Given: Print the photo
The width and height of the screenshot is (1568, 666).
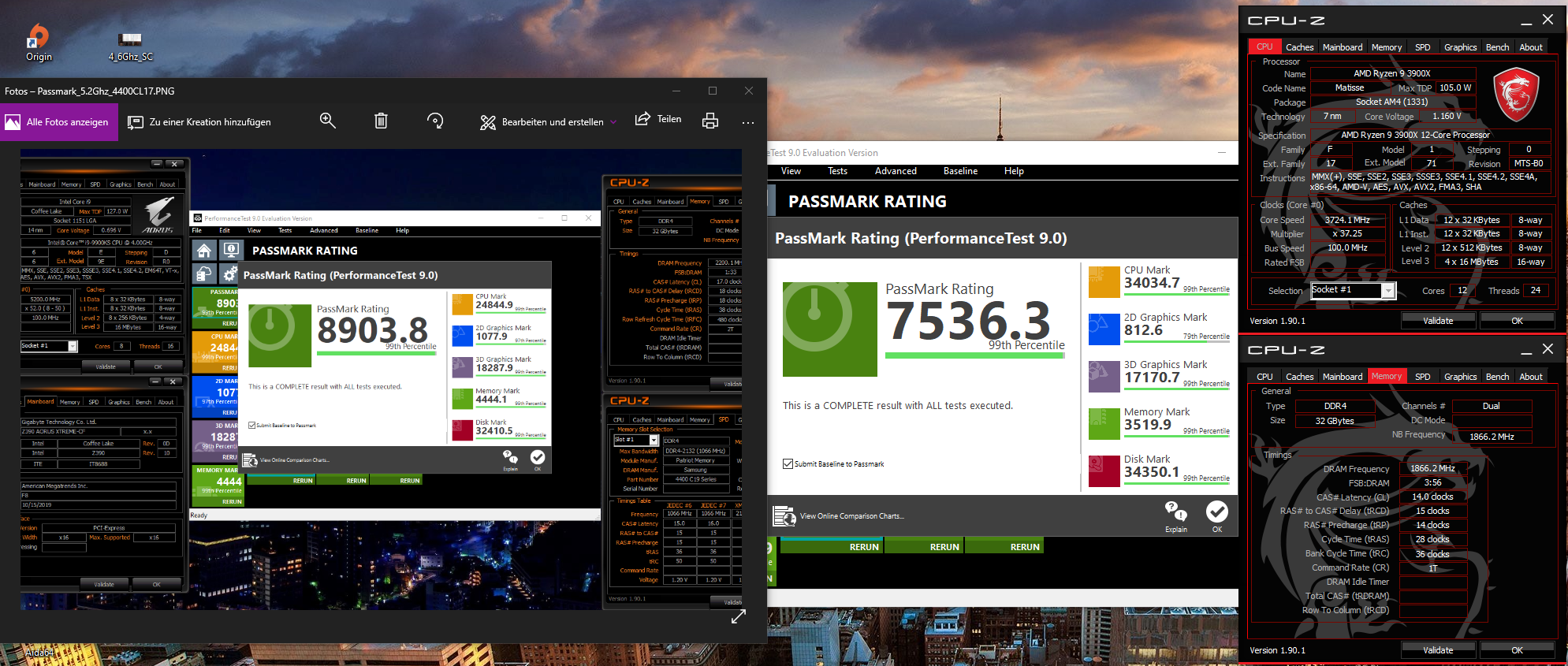Looking at the screenshot, I should coord(710,121).
